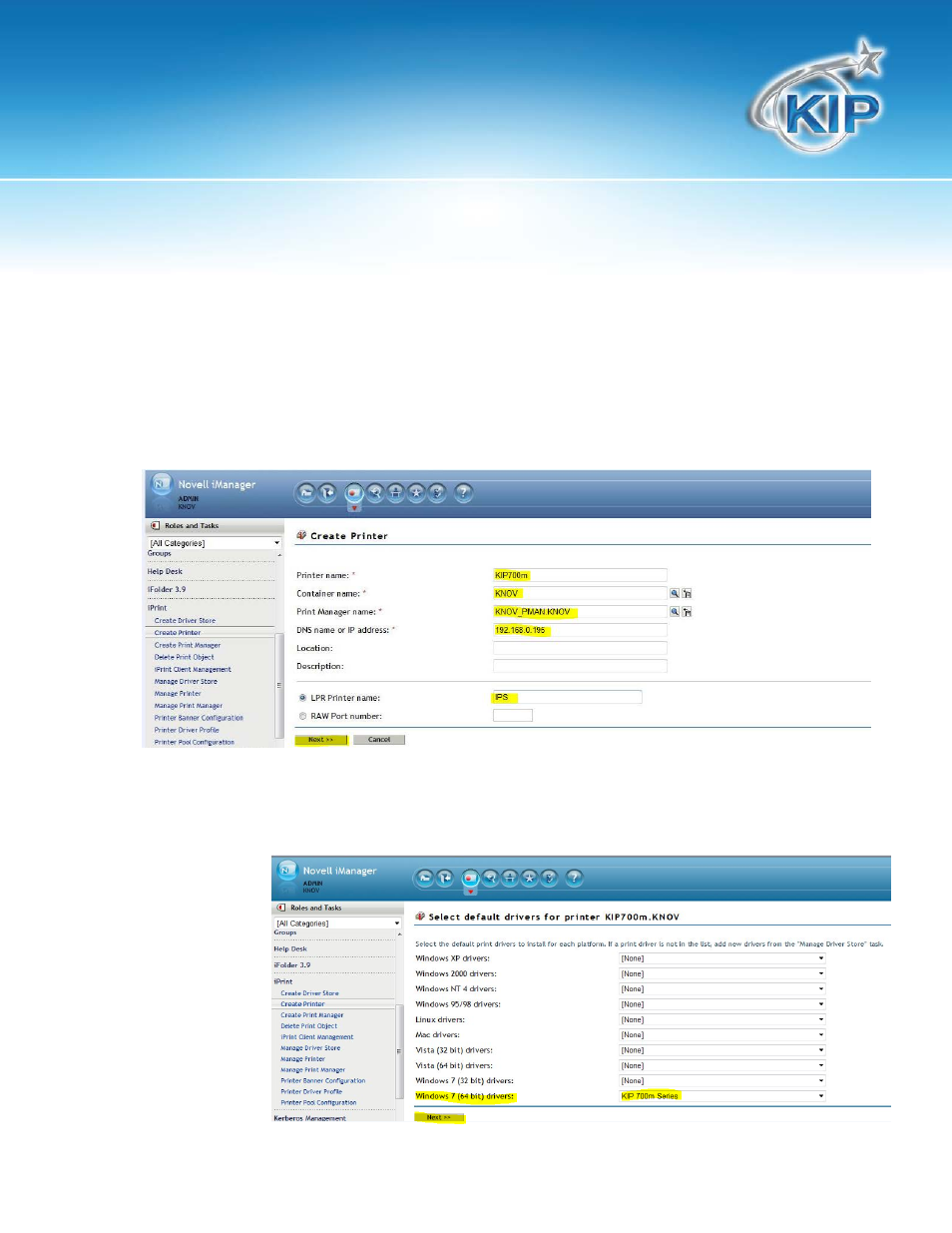Screen dimensions: 952x1233
Task: Open the Vista (64 bit) drivers dropdown
Action: coord(722,1065)
